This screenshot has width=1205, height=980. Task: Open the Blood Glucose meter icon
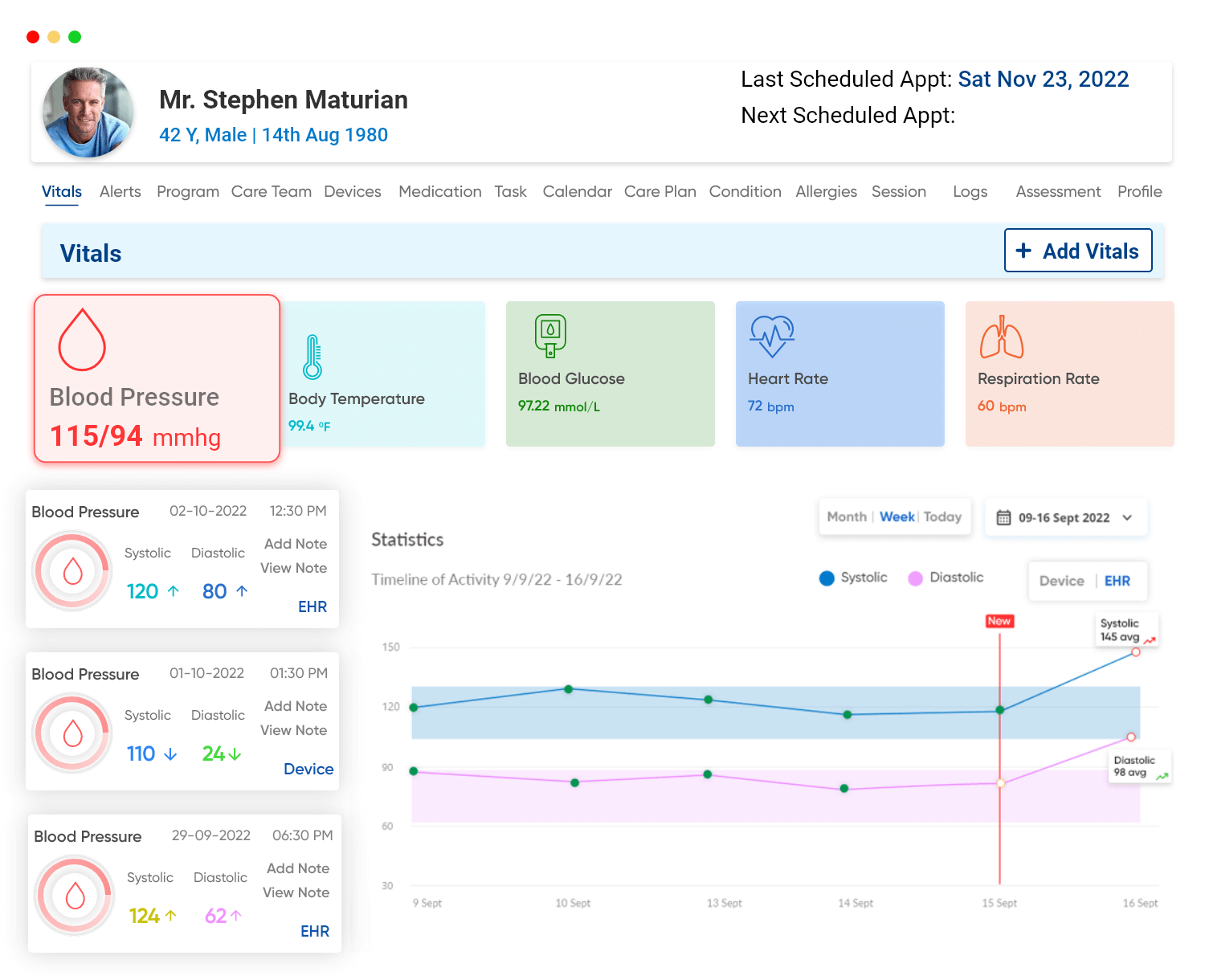[549, 335]
